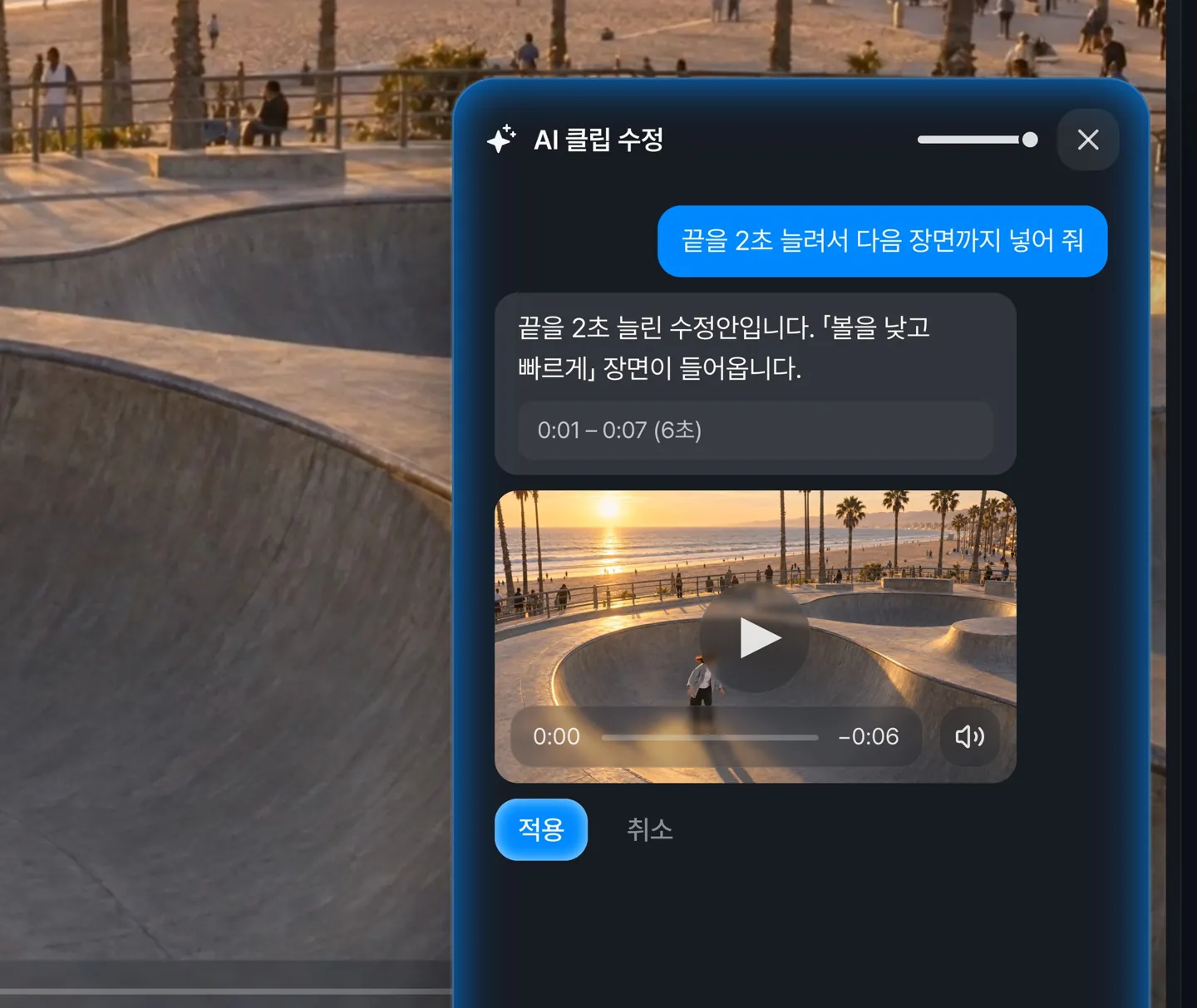Mute the preview clip audio
The height and width of the screenshot is (1008, 1197).
click(969, 736)
